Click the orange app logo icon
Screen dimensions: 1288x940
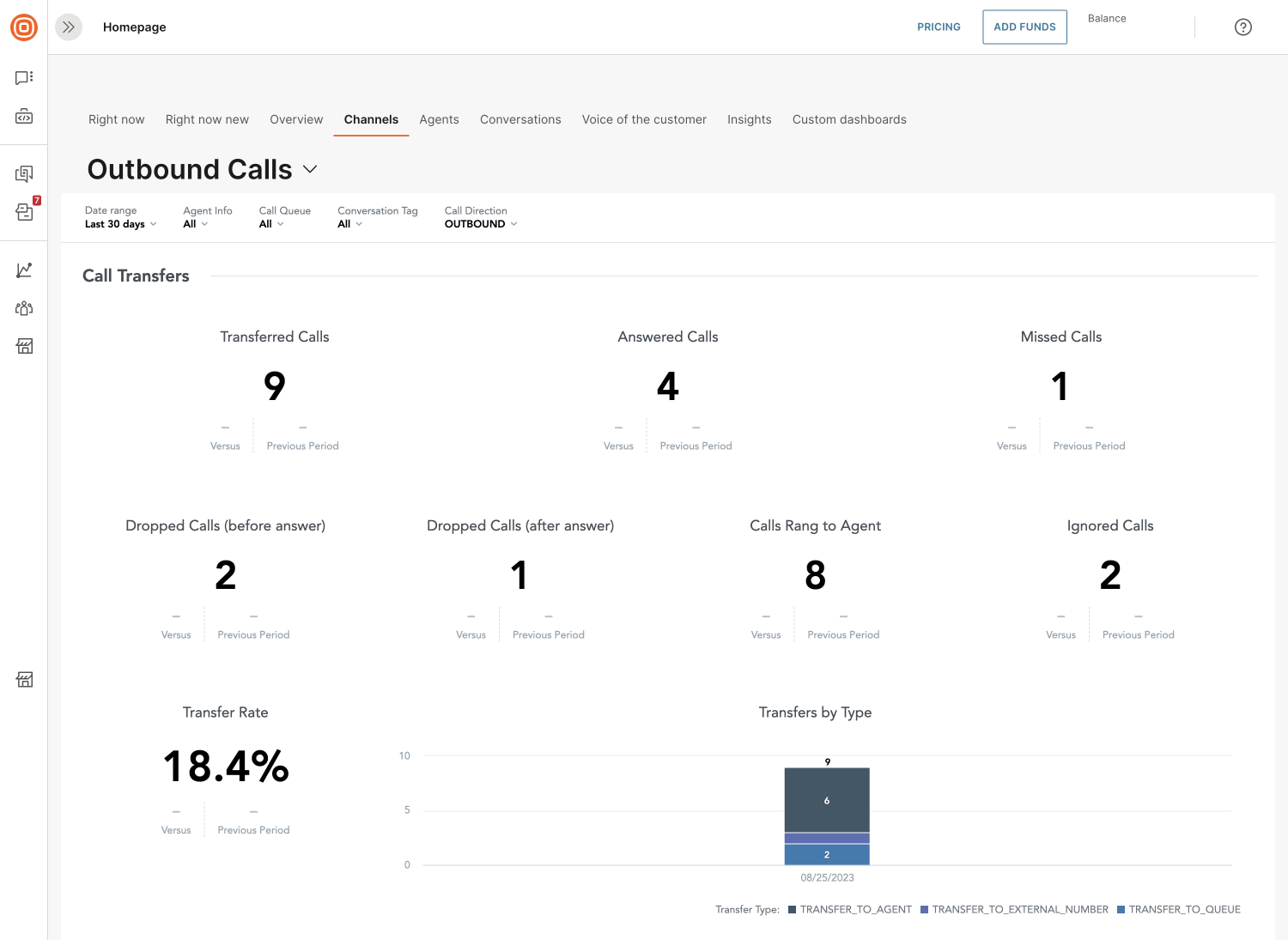point(24,27)
